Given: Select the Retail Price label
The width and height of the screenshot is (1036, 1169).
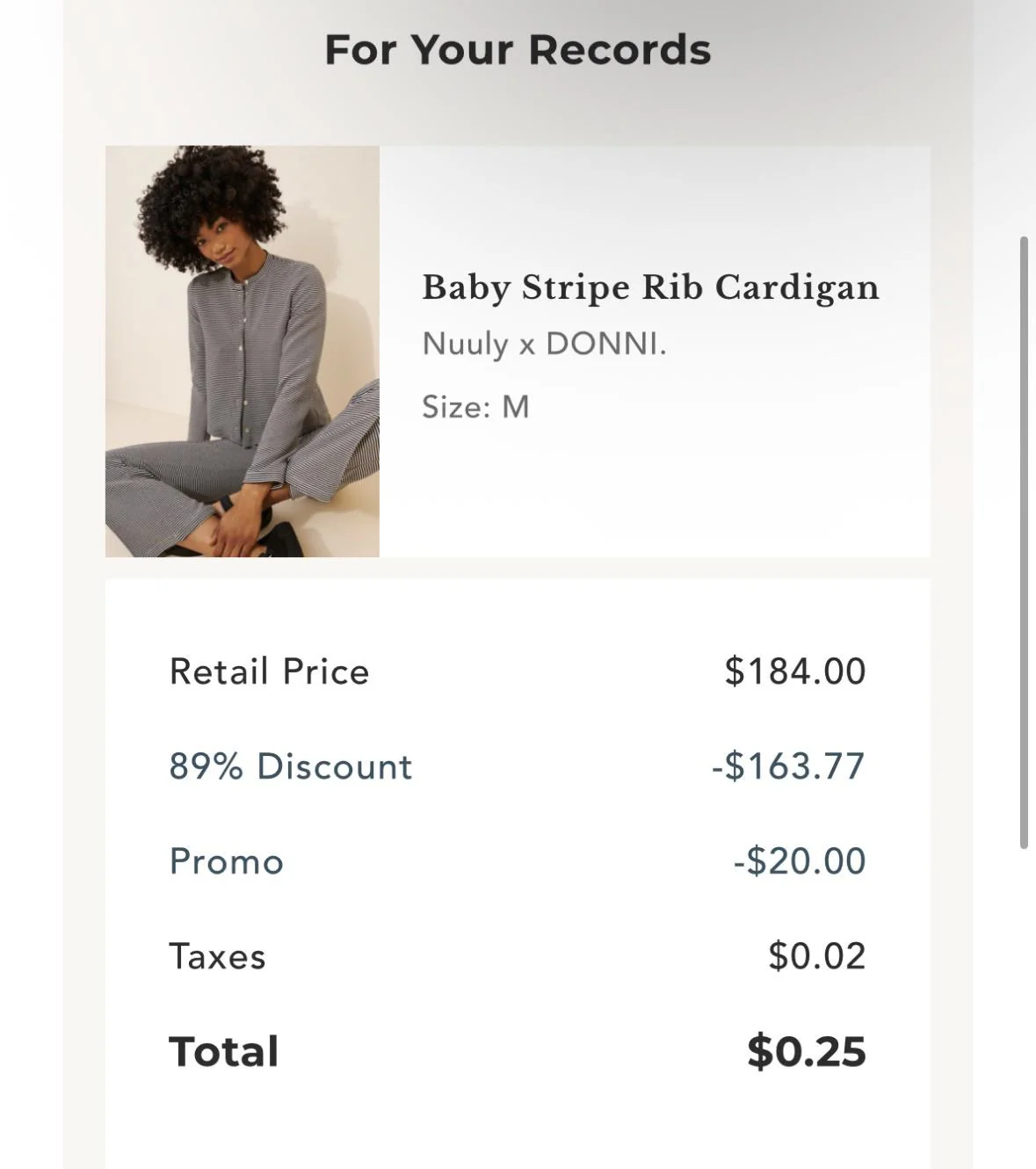Looking at the screenshot, I should pos(269,671).
